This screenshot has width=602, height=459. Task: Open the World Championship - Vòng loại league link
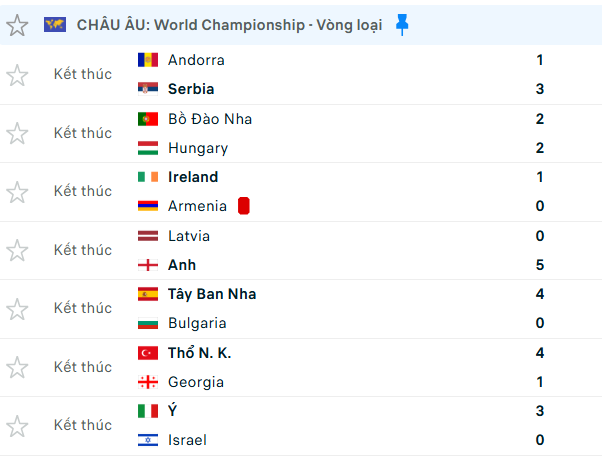click(x=229, y=25)
